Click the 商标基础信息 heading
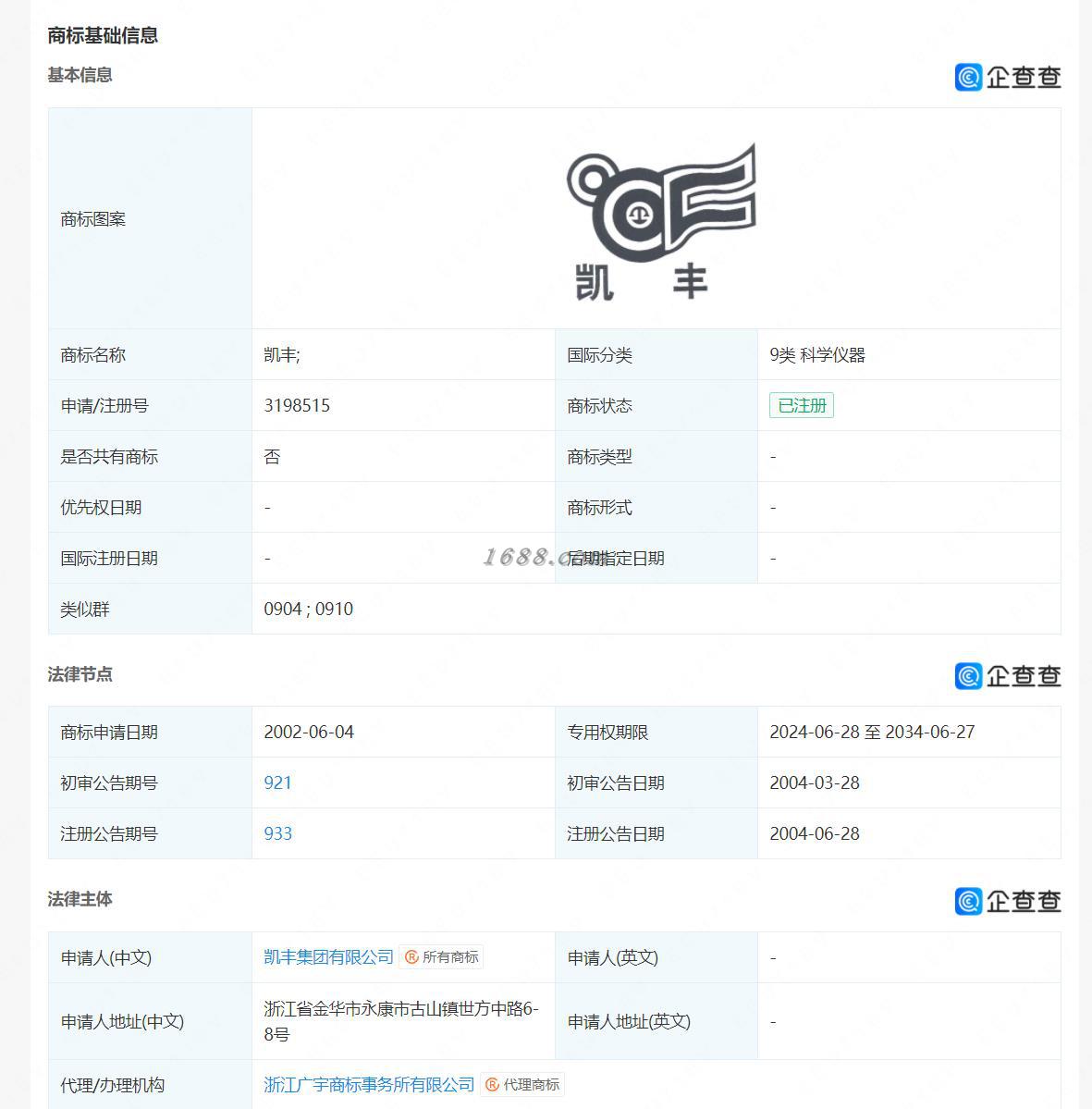1092x1109 pixels. click(x=103, y=34)
